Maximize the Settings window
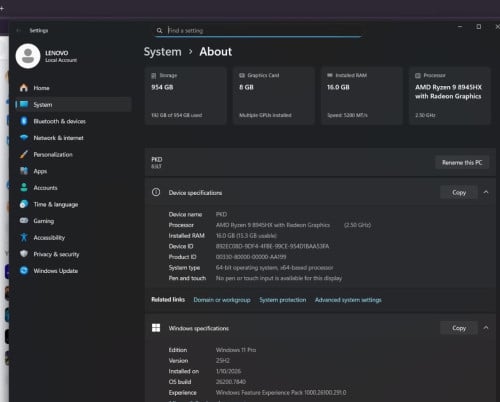 point(479,27)
